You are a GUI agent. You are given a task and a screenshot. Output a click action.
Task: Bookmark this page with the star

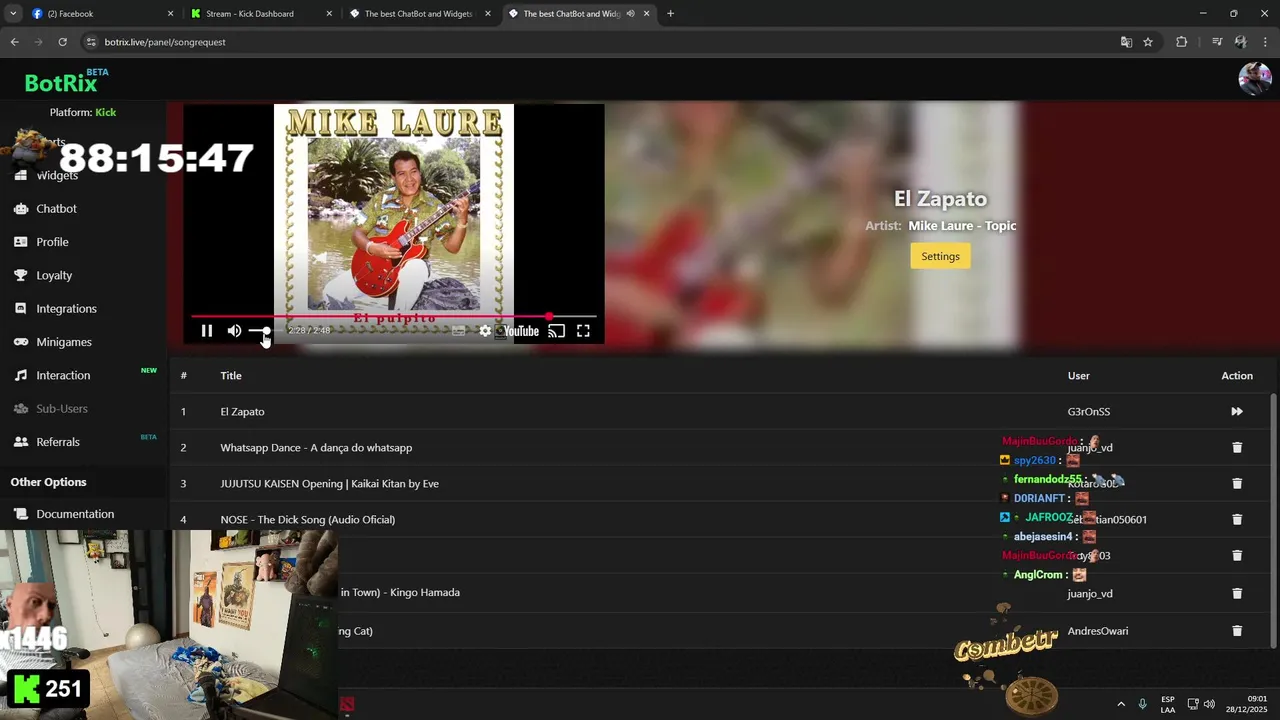point(1148,42)
